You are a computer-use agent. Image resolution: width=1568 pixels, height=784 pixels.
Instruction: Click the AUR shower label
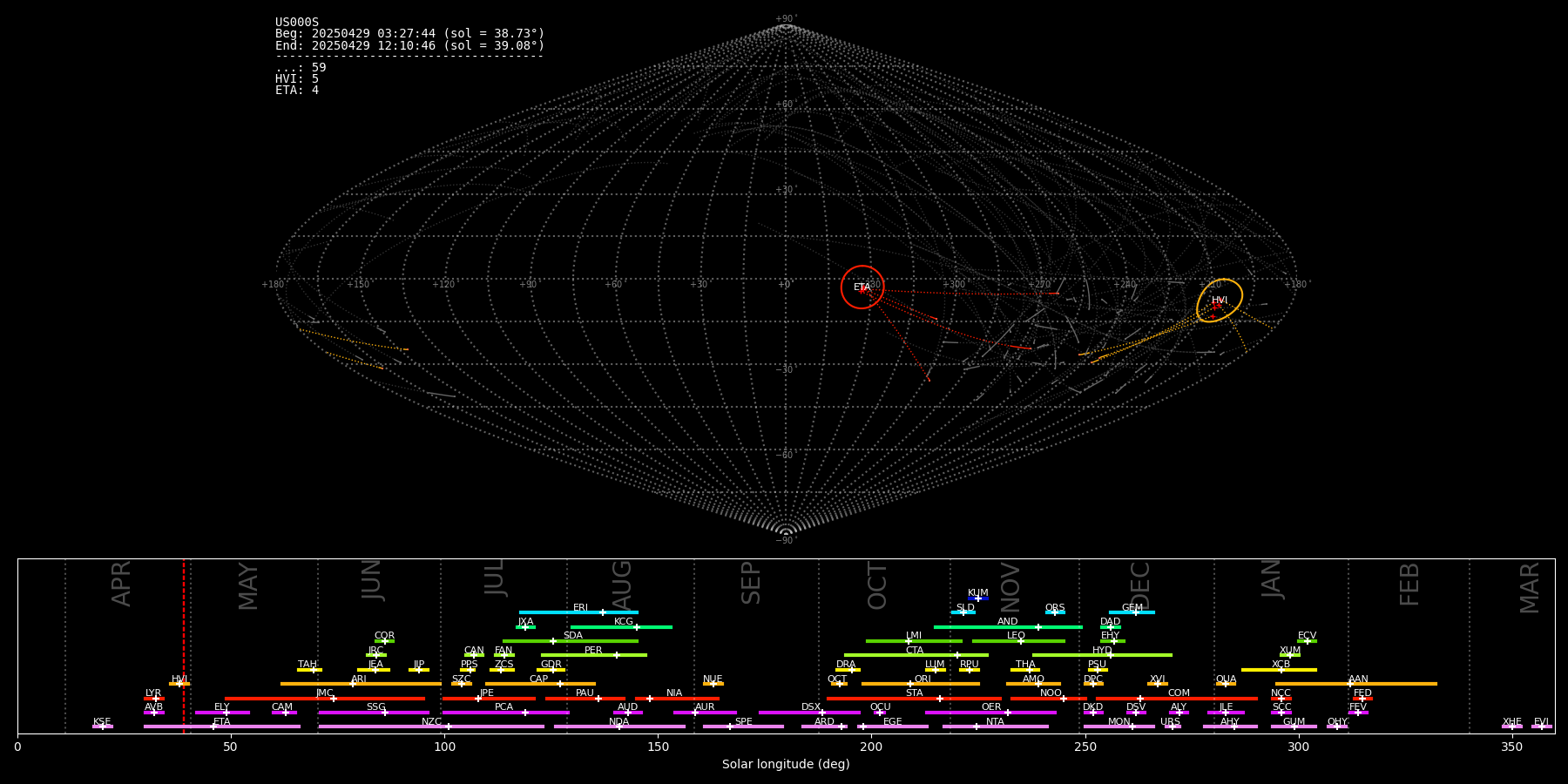705,706
